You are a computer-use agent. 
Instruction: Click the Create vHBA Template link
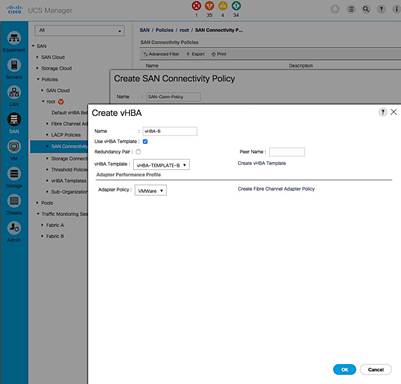(x=262, y=163)
